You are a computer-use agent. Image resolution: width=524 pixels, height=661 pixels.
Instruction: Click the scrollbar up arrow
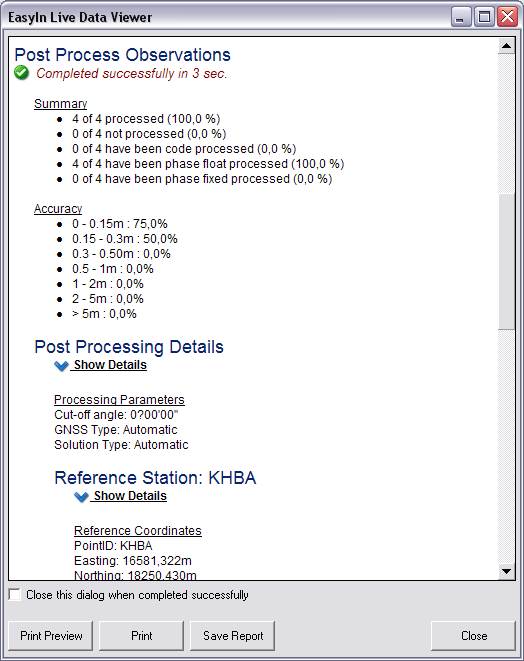click(x=506, y=46)
